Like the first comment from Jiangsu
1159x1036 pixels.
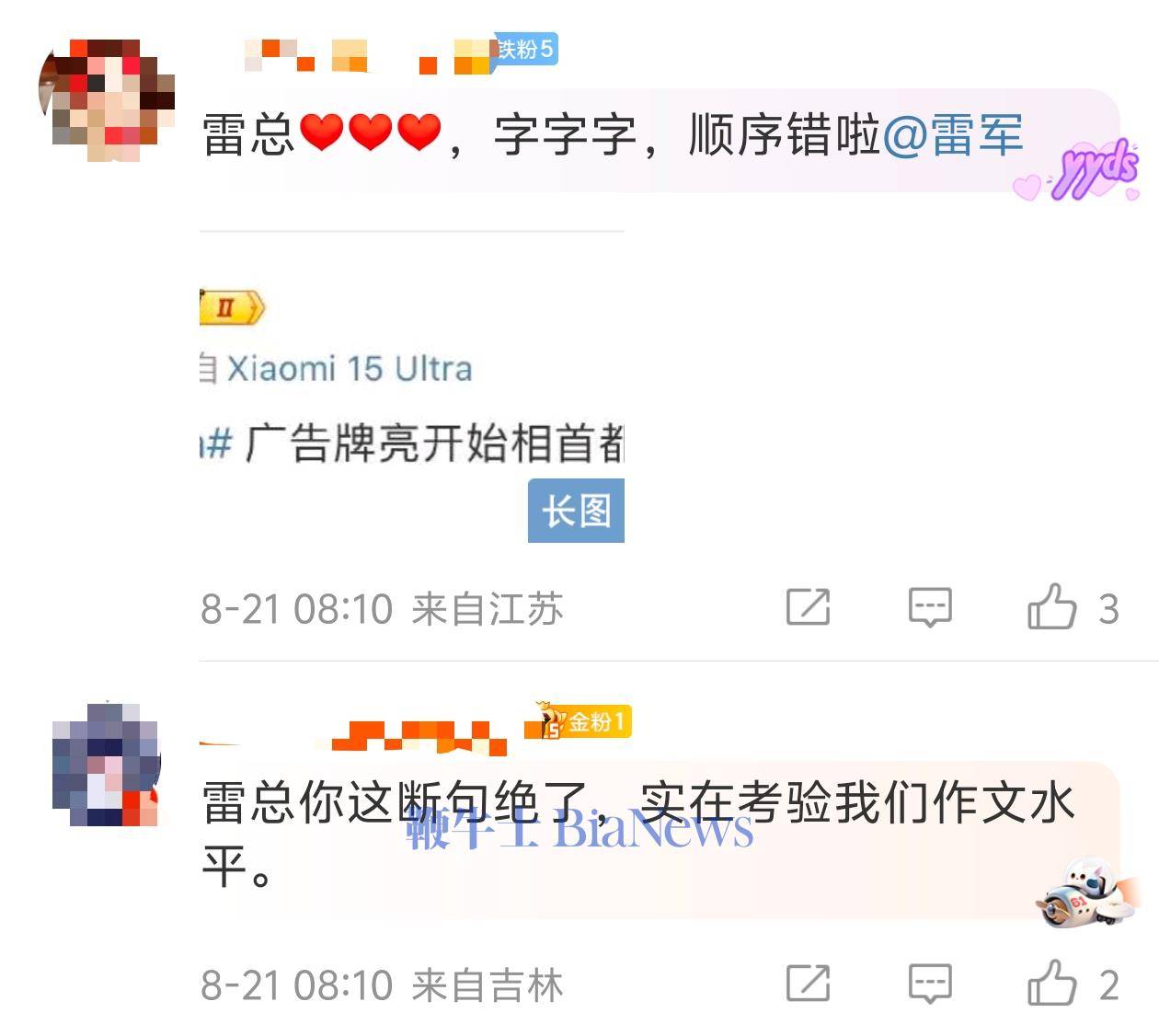coord(1072,608)
